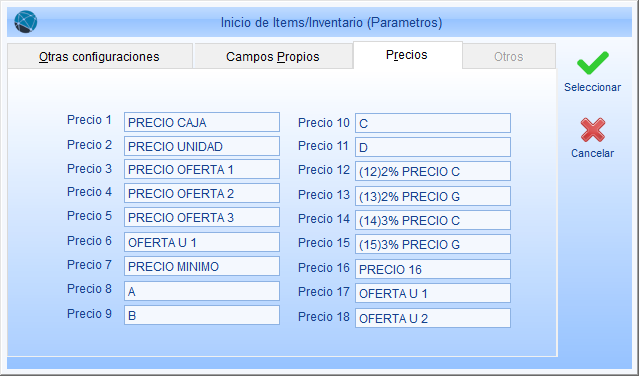Switch to Otras configuraciones tab
This screenshot has width=639, height=376.
[x=99, y=56]
